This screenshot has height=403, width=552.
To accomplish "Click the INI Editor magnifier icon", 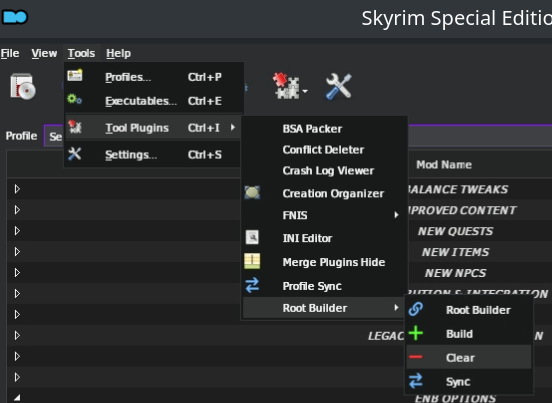I will (x=252, y=238).
